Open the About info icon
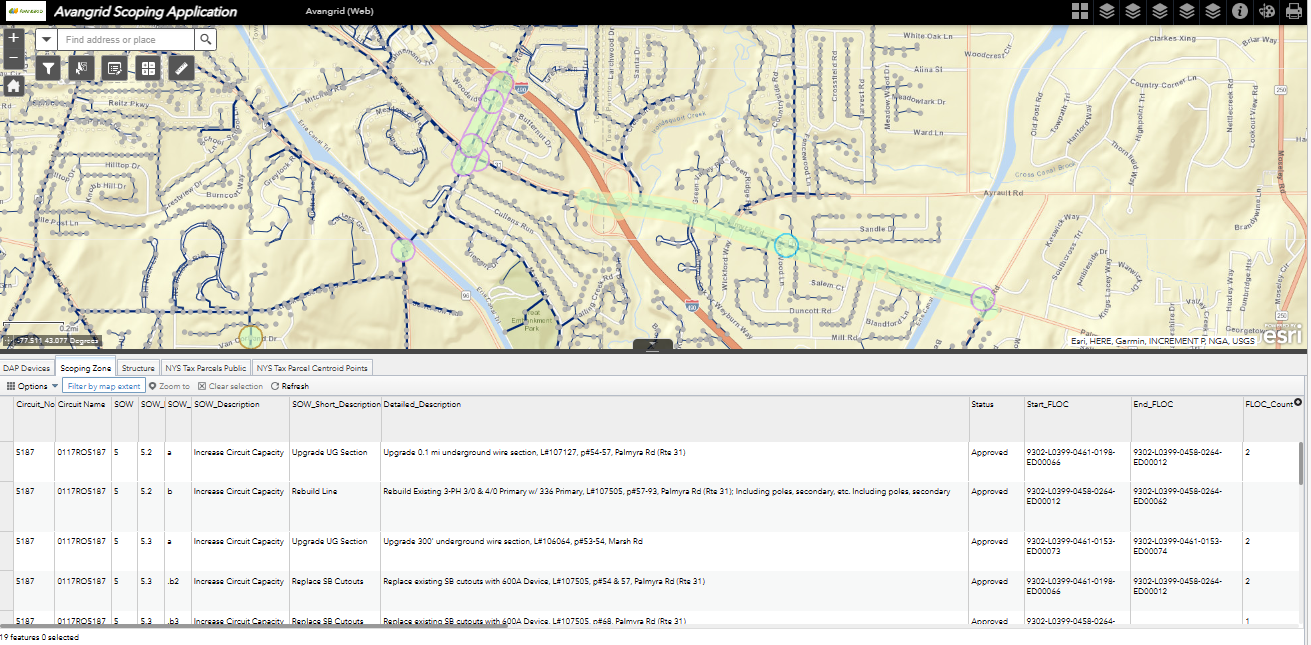Viewport: 1311px width, 645px height. 1239,11
